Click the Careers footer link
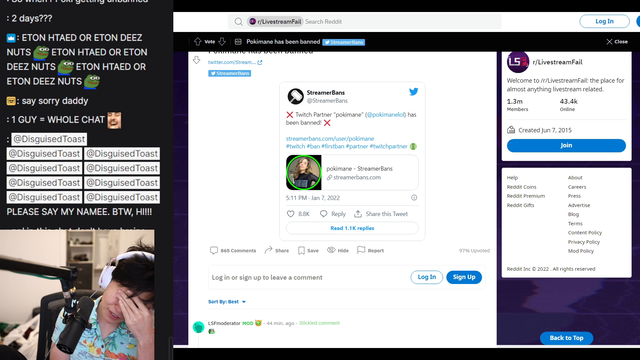The height and width of the screenshot is (360, 640). pos(577,187)
